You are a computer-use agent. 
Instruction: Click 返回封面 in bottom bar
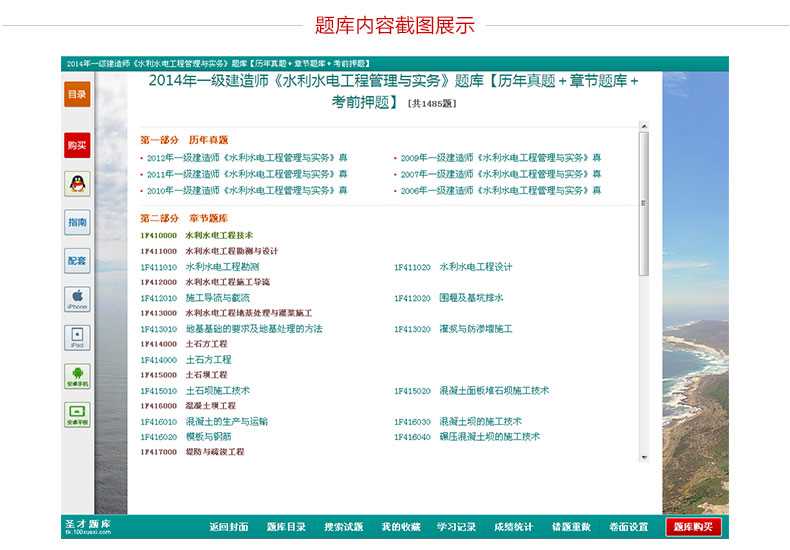228,527
